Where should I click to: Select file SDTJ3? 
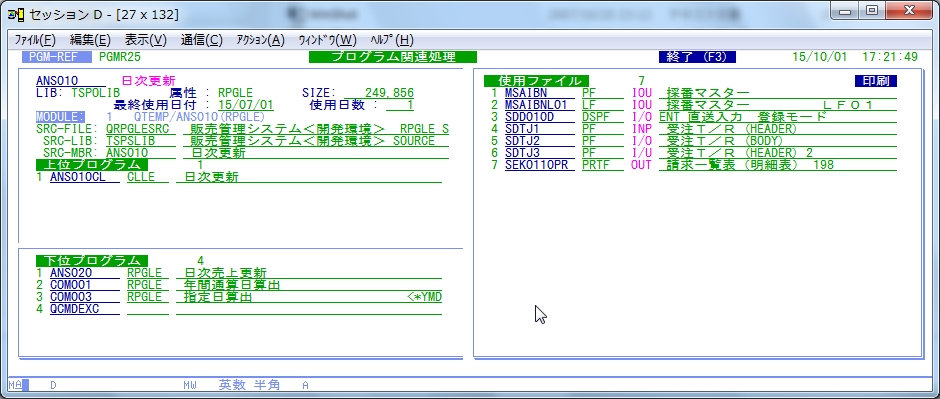click(540, 153)
